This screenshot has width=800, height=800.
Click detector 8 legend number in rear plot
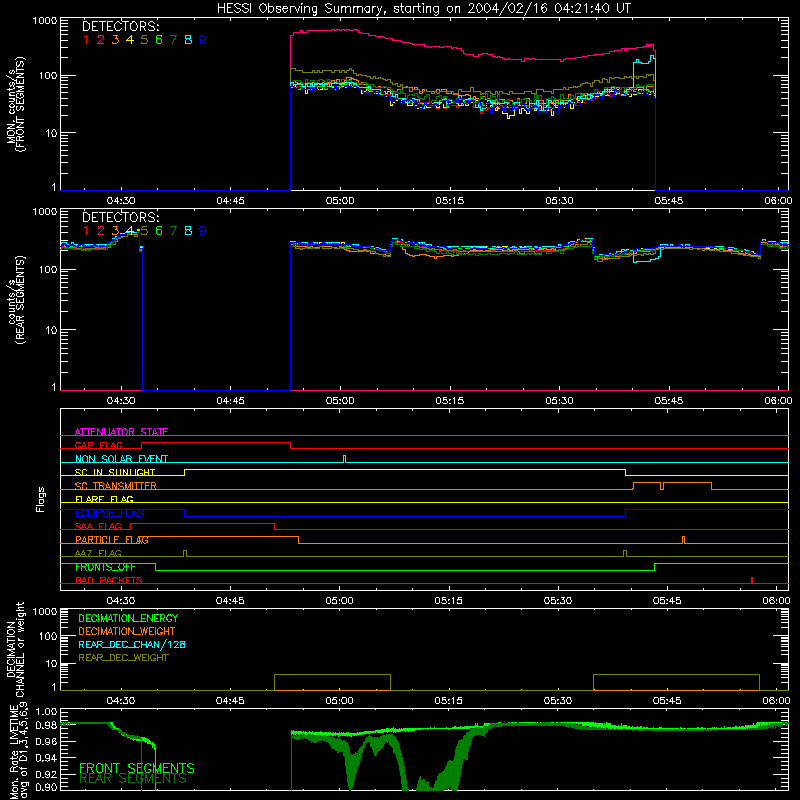coord(188,231)
